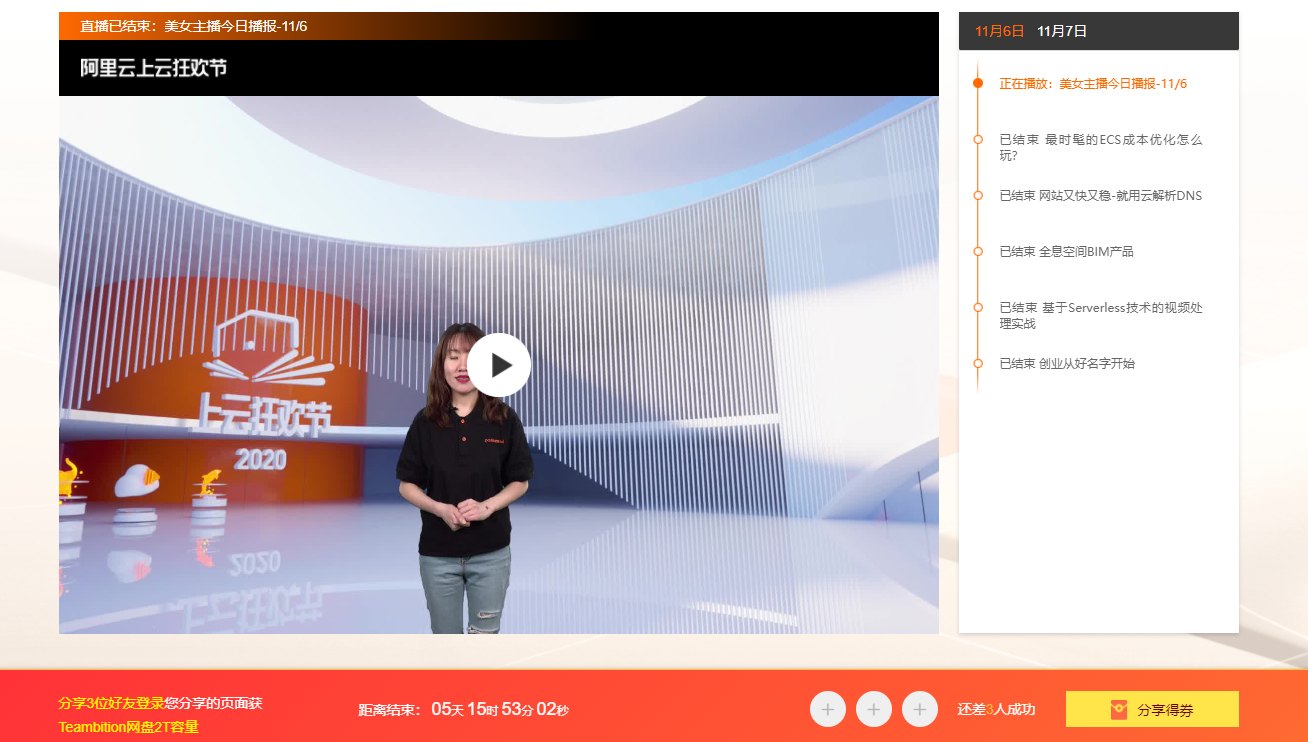The height and width of the screenshot is (742, 1308).
Task: Play the video with center play button
Action: (x=499, y=365)
